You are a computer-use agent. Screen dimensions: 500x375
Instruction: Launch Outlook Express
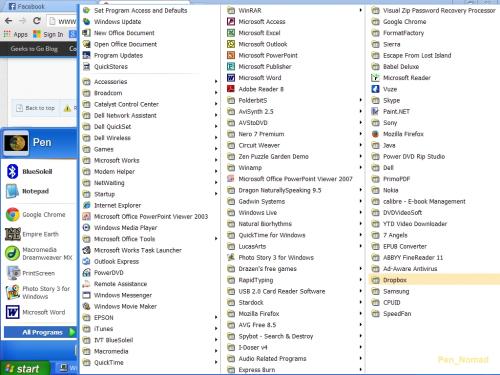pos(116,261)
